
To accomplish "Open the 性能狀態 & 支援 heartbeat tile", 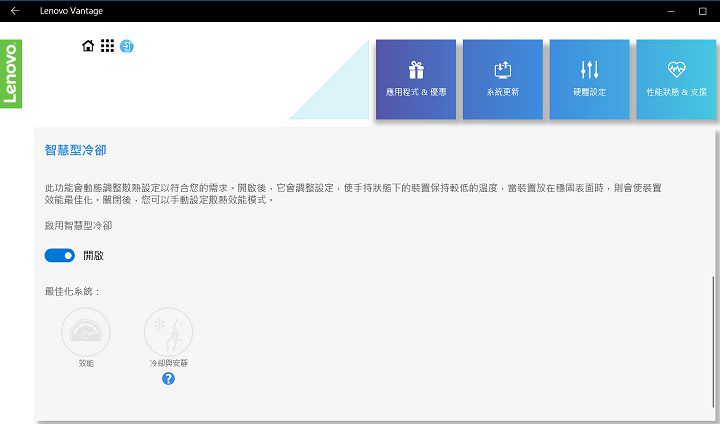I will 676,80.
